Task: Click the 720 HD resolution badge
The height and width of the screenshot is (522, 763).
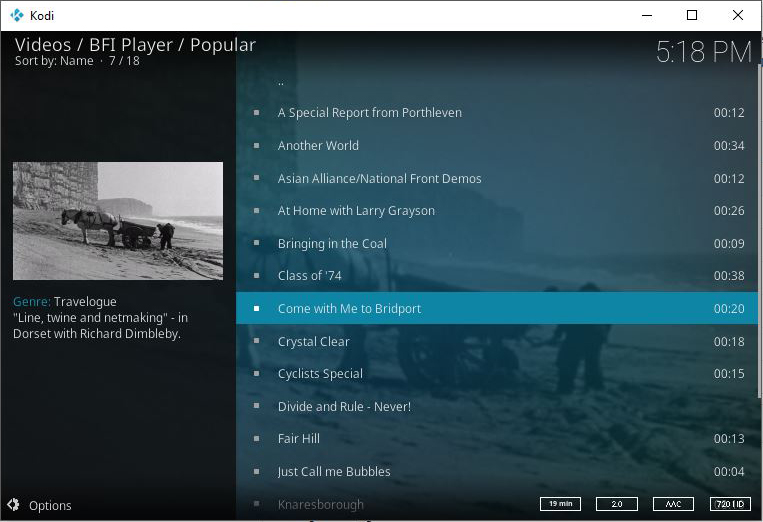Action: click(x=730, y=504)
